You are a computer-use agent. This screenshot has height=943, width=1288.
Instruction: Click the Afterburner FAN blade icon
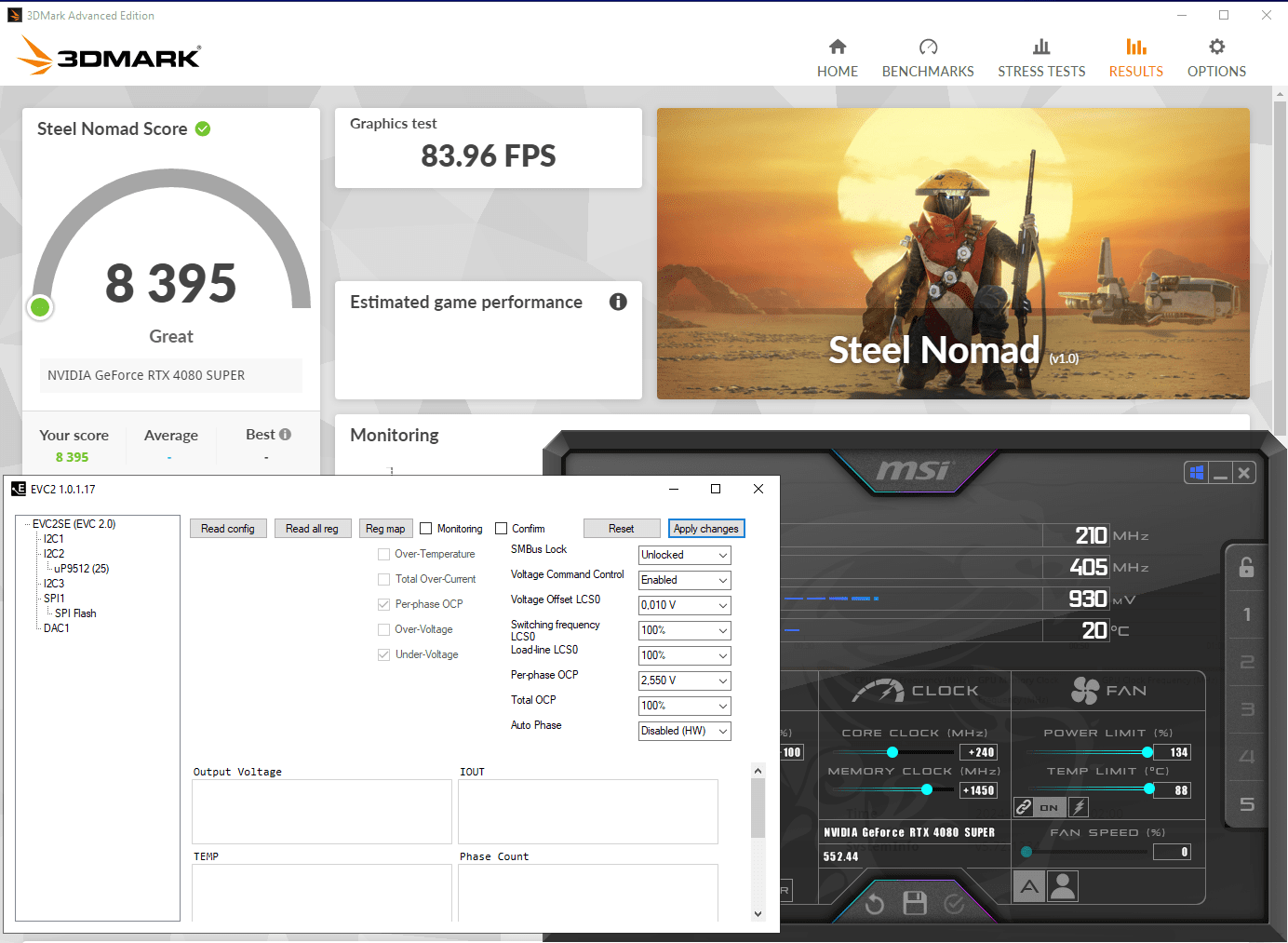(x=1085, y=691)
